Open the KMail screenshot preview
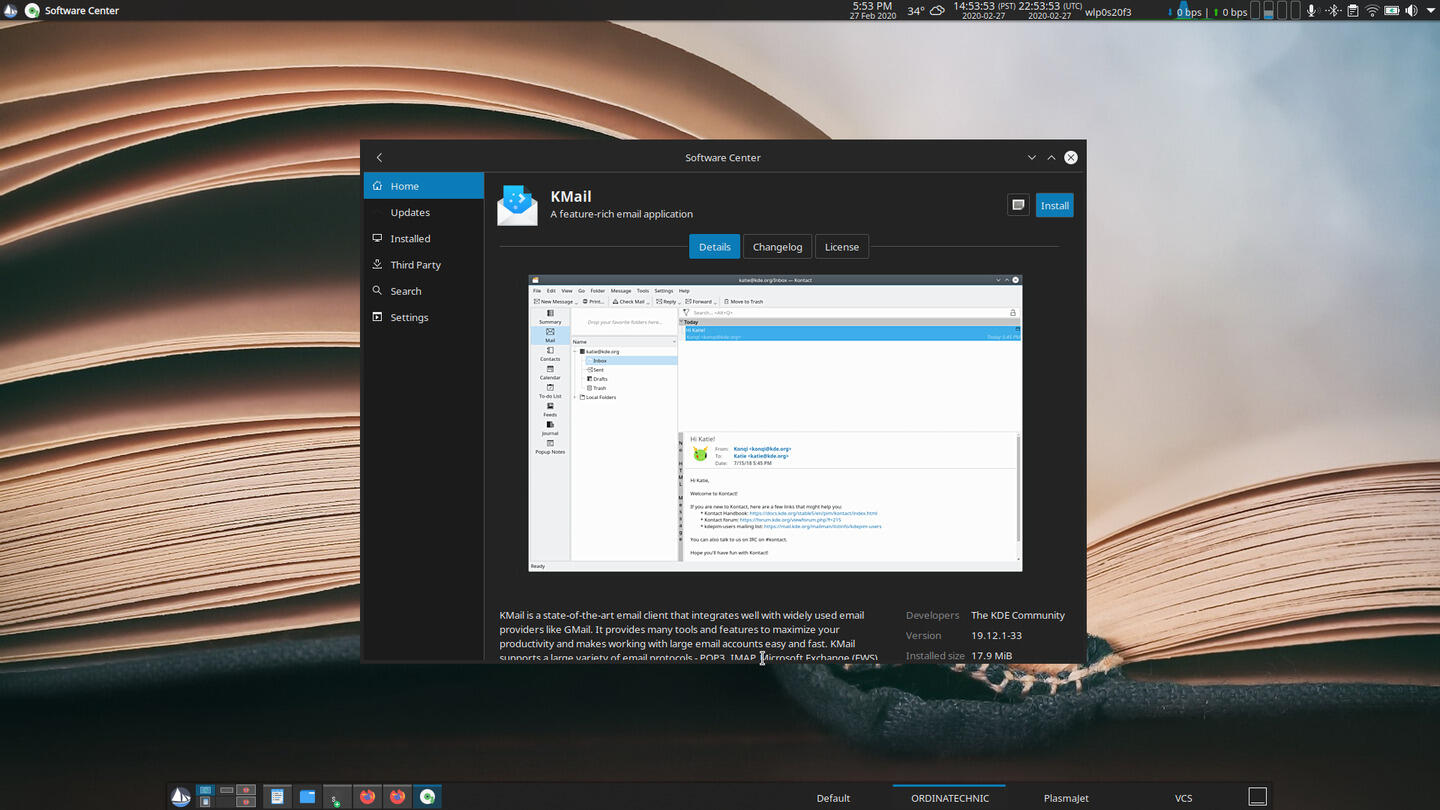This screenshot has height=810, width=1440. 775,423
